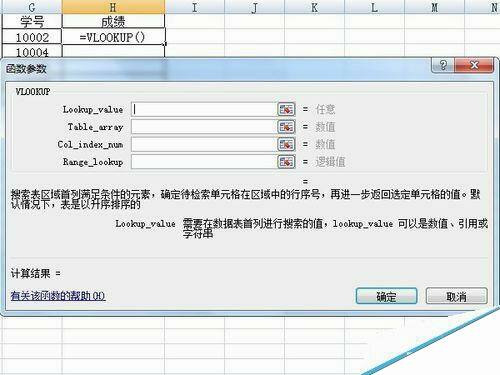Select column M header
Viewport: 500px width, 375px height.
[434, 7]
